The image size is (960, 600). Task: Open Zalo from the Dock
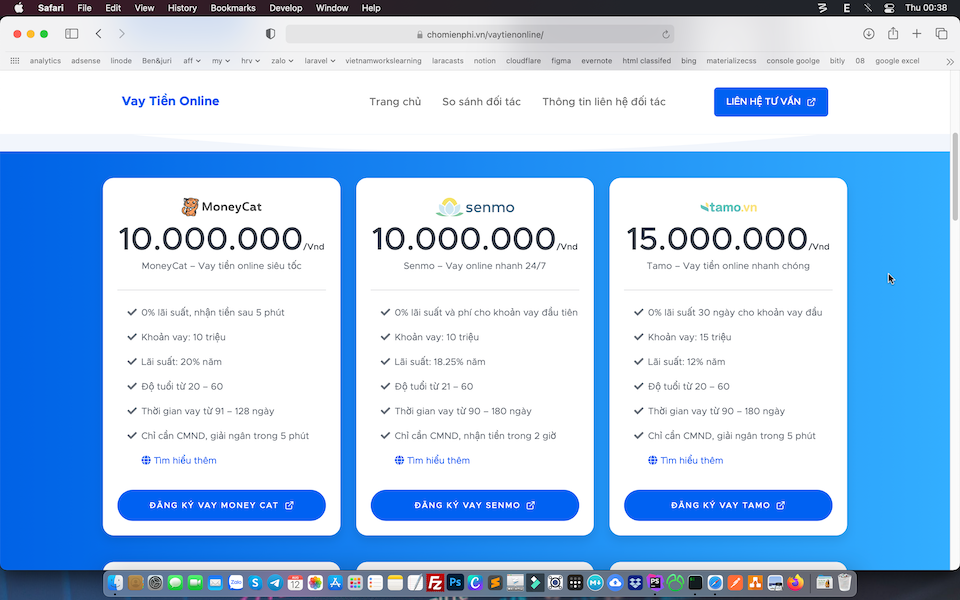(x=236, y=583)
